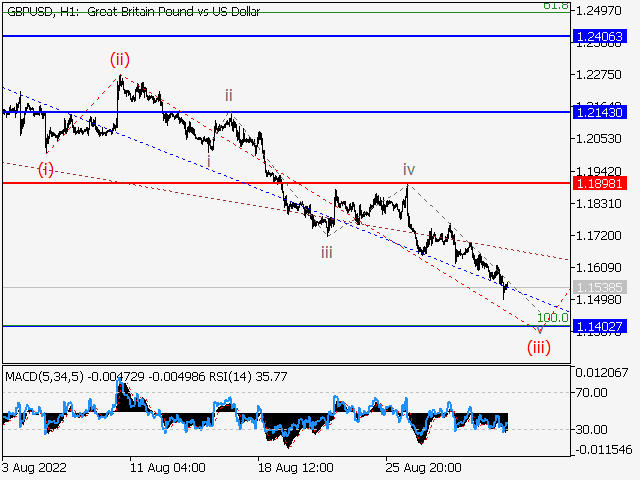The height and width of the screenshot is (480, 640).
Task: Click the red 1.18981 price level label
Action: pyautogui.click(x=600, y=183)
